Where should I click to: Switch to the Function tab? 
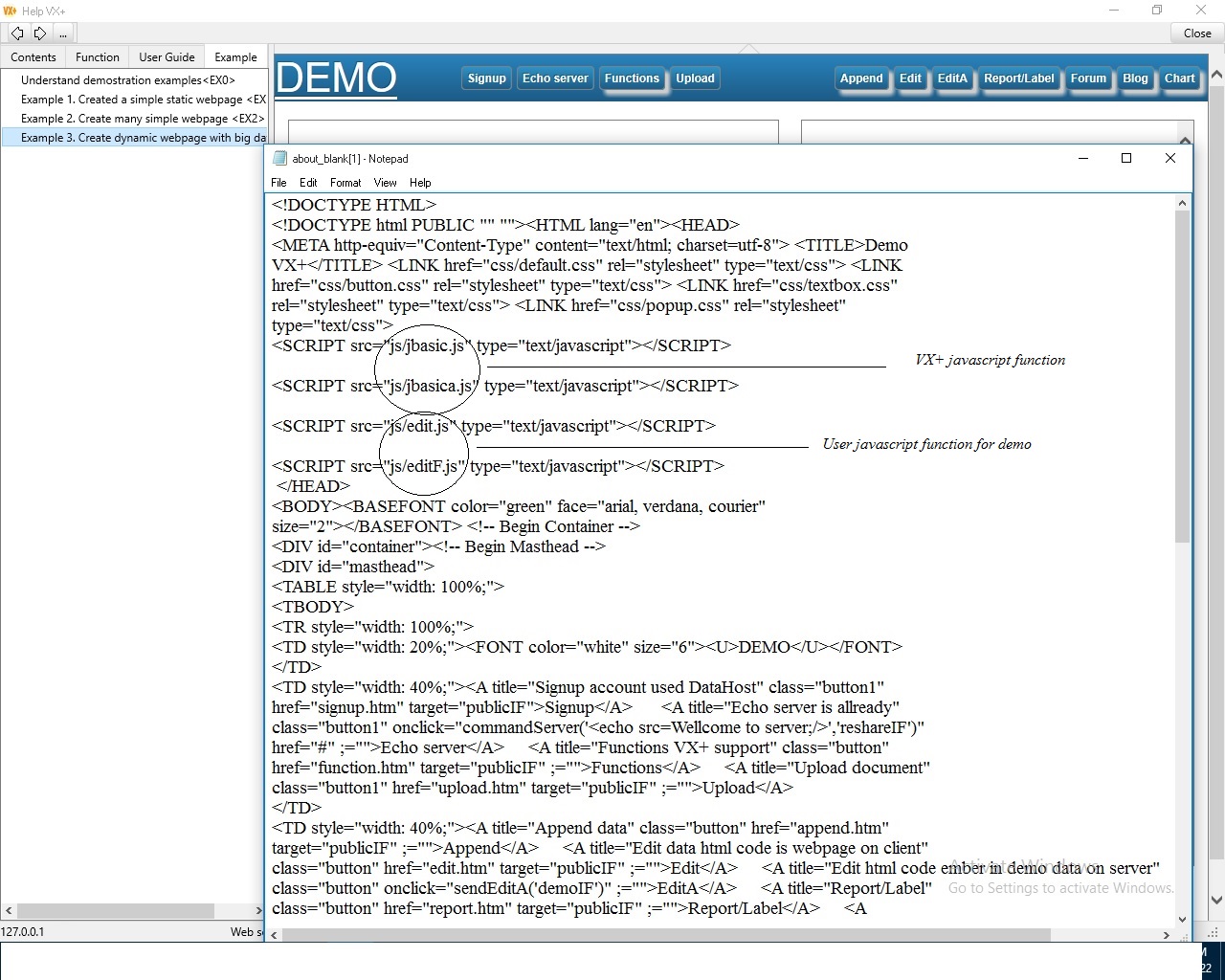pyautogui.click(x=98, y=56)
